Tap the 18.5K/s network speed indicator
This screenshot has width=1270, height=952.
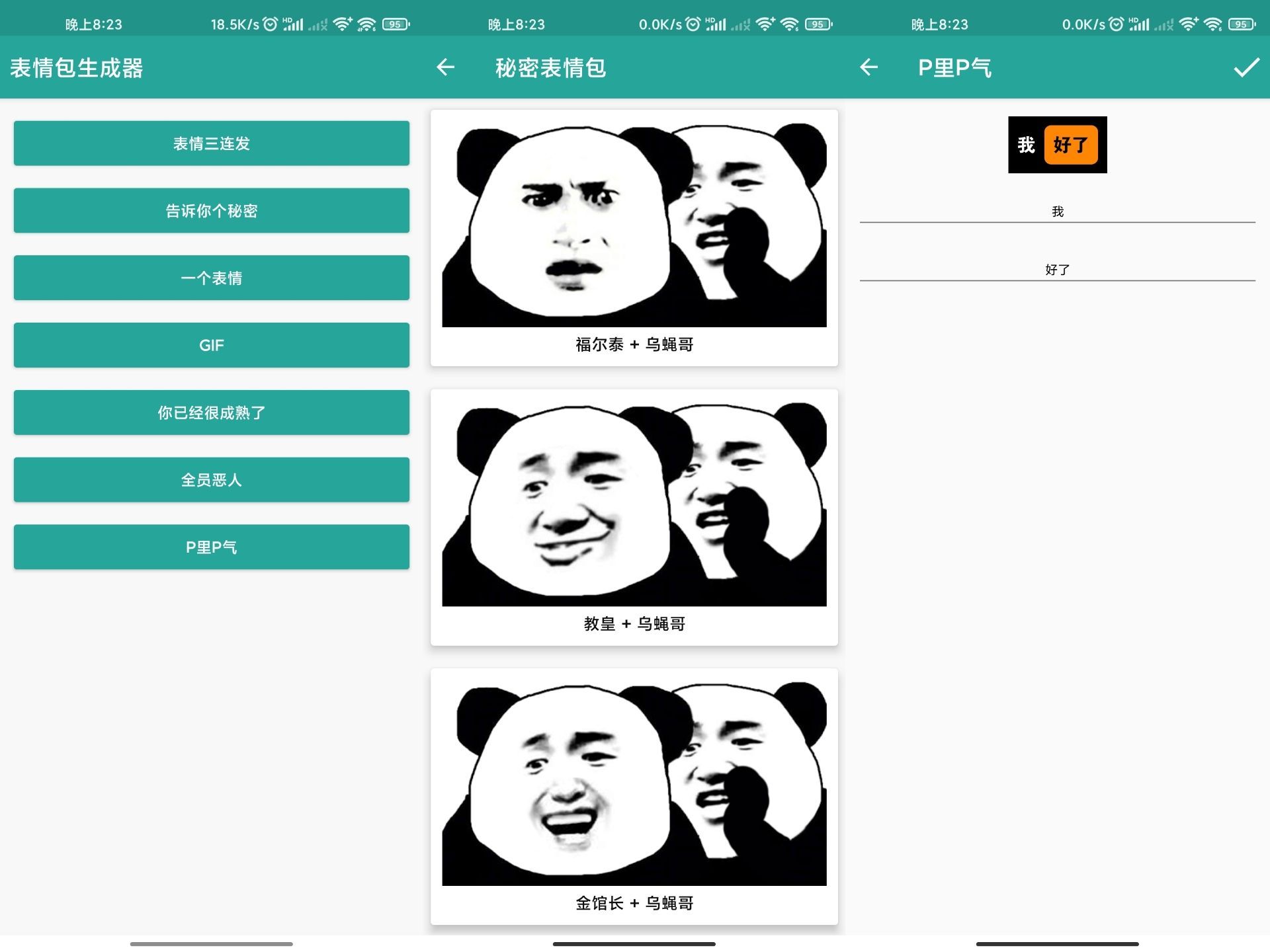click(235, 24)
